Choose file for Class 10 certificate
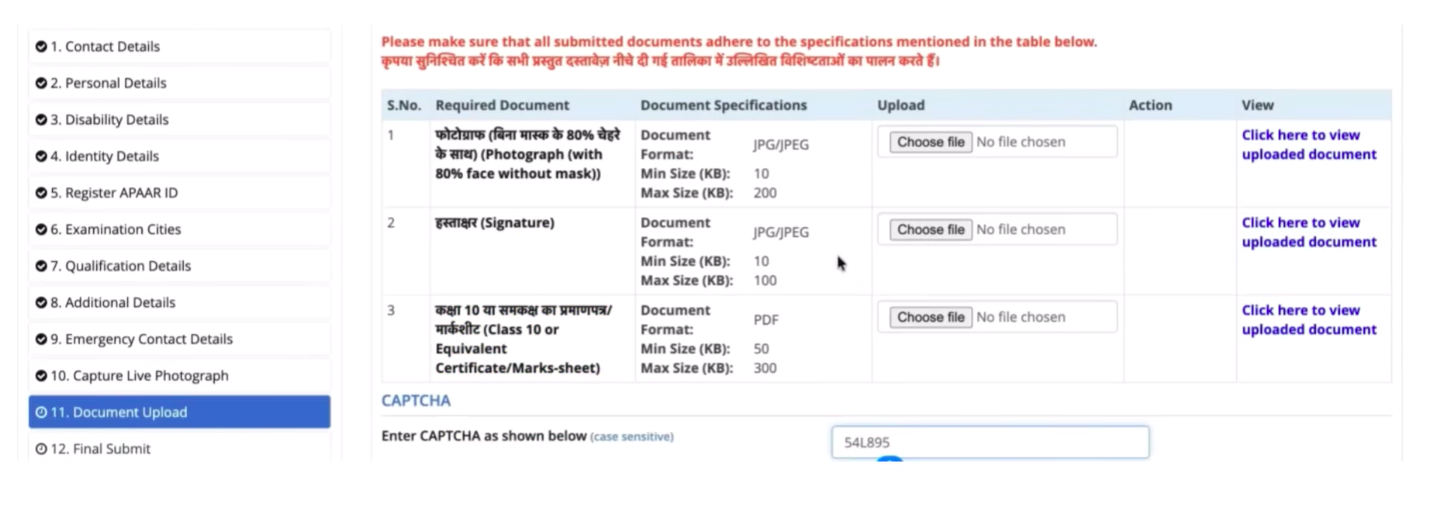The height and width of the screenshot is (518, 1437). [930, 317]
